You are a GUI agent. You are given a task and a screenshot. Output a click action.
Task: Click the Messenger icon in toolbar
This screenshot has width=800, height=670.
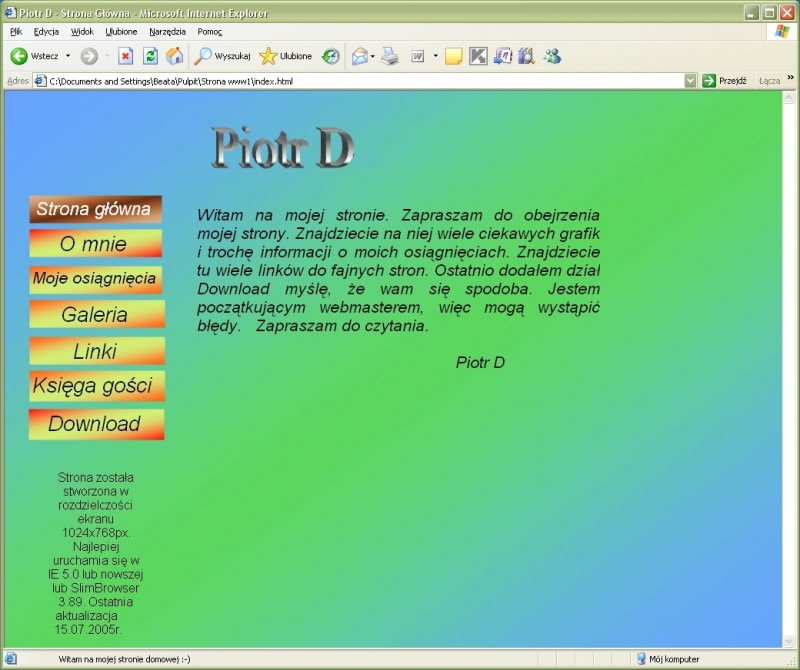[x=552, y=56]
